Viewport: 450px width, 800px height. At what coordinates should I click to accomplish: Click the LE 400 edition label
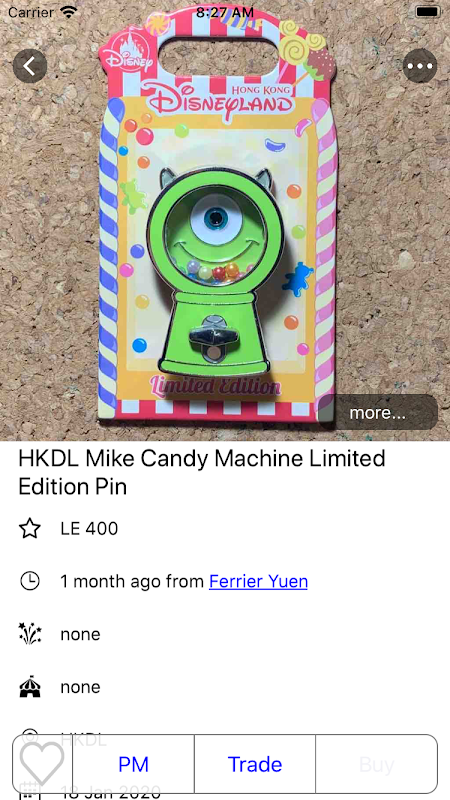coord(89,529)
